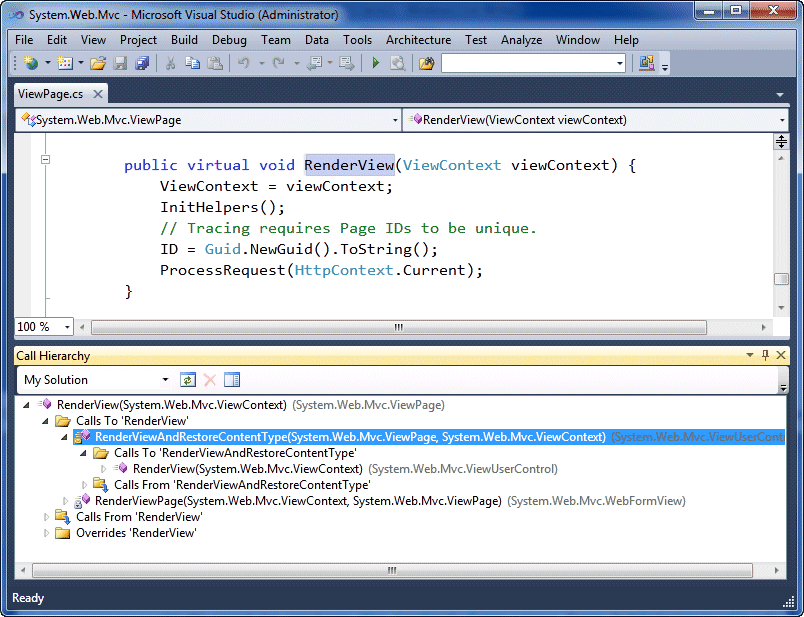Open the toolbar options overflow arrow
The height and width of the screenshot is (617, 804).
[665, 67]
